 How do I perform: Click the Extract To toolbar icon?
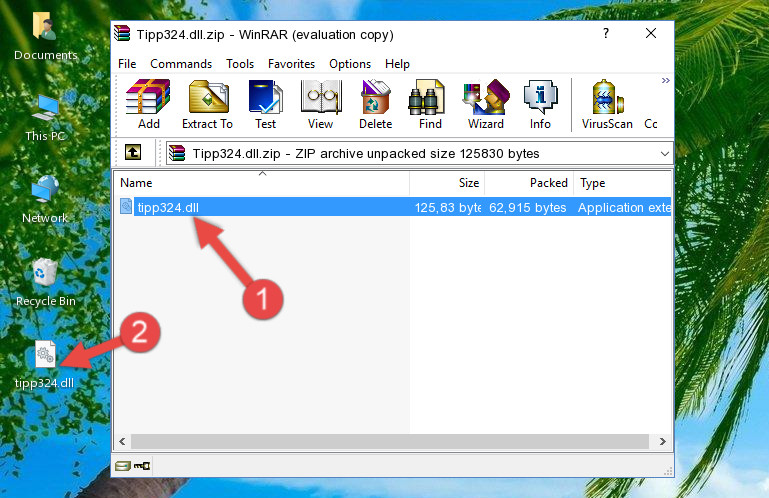(x=207, y=105)
